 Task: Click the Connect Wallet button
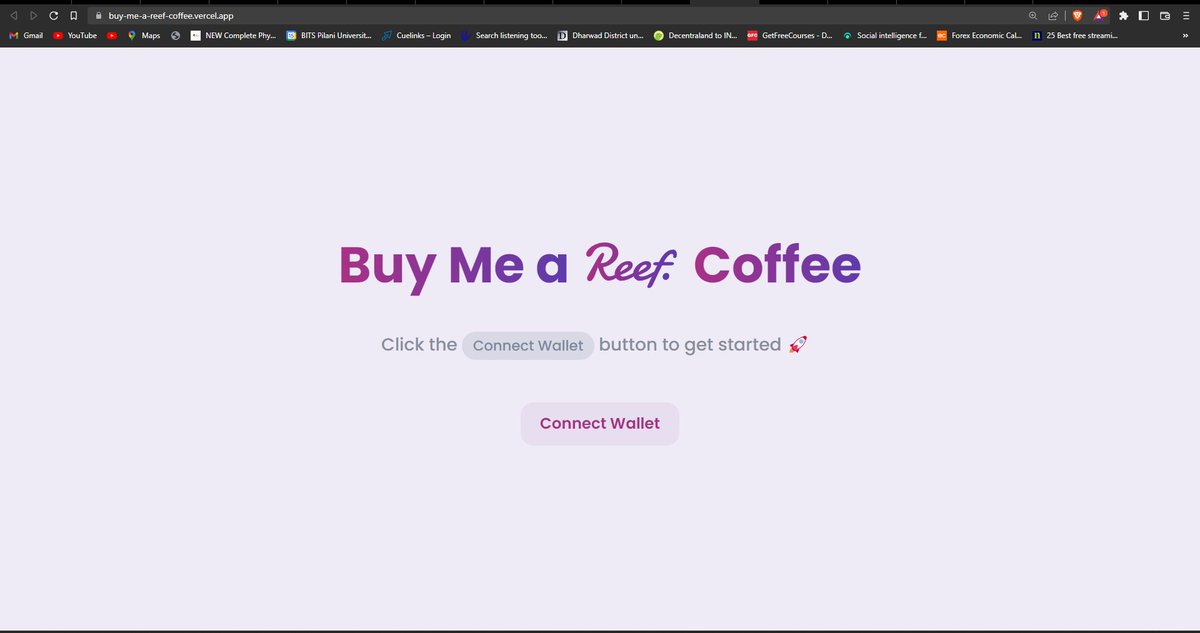pos(600,424)
